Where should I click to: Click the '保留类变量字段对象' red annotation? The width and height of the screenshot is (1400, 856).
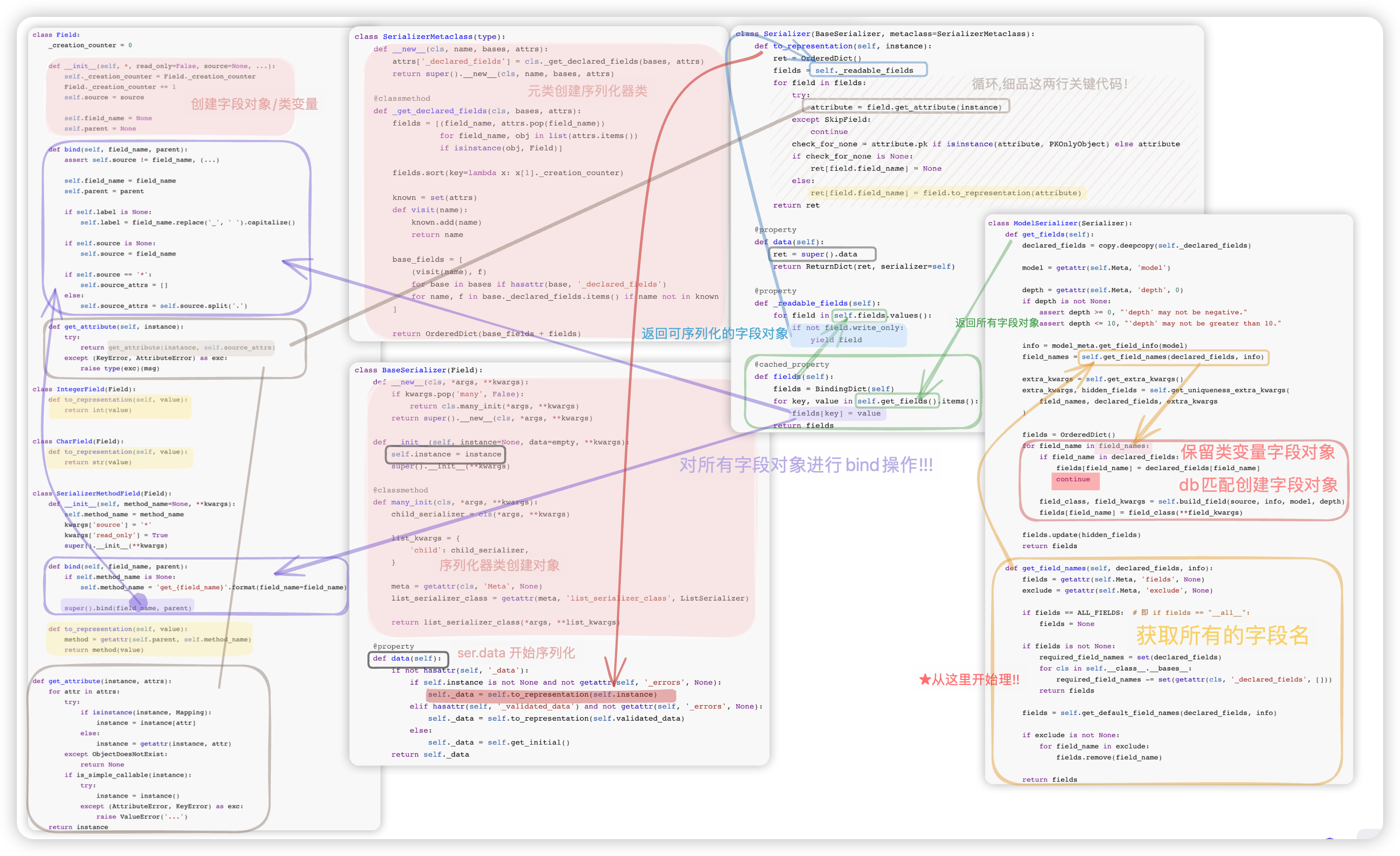click(1258, 452)
